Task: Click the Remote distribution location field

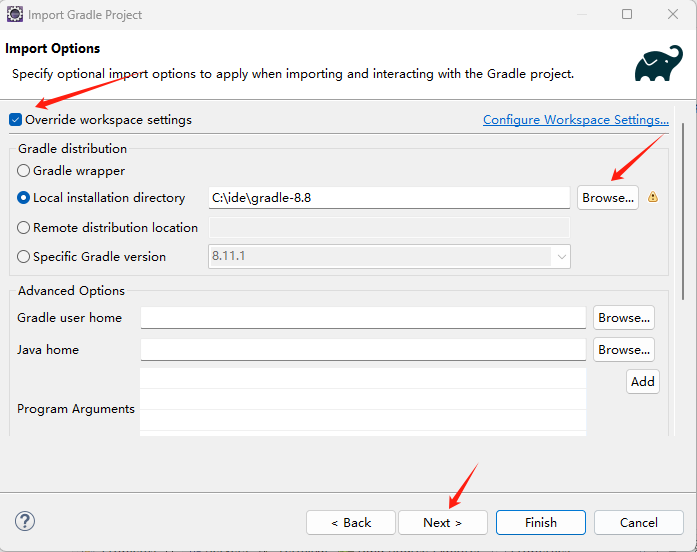Action: tap(389, 228)
